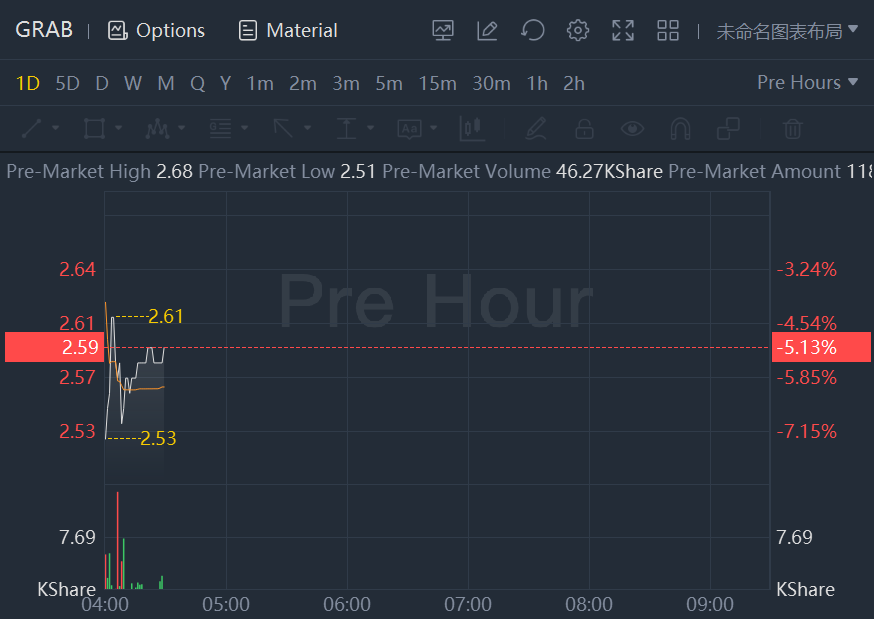The width and height of the screenshot is (874, 619).
Task: Click the edit drawing pencil icon
Action: pyautogui.click(x=487, y=30)
